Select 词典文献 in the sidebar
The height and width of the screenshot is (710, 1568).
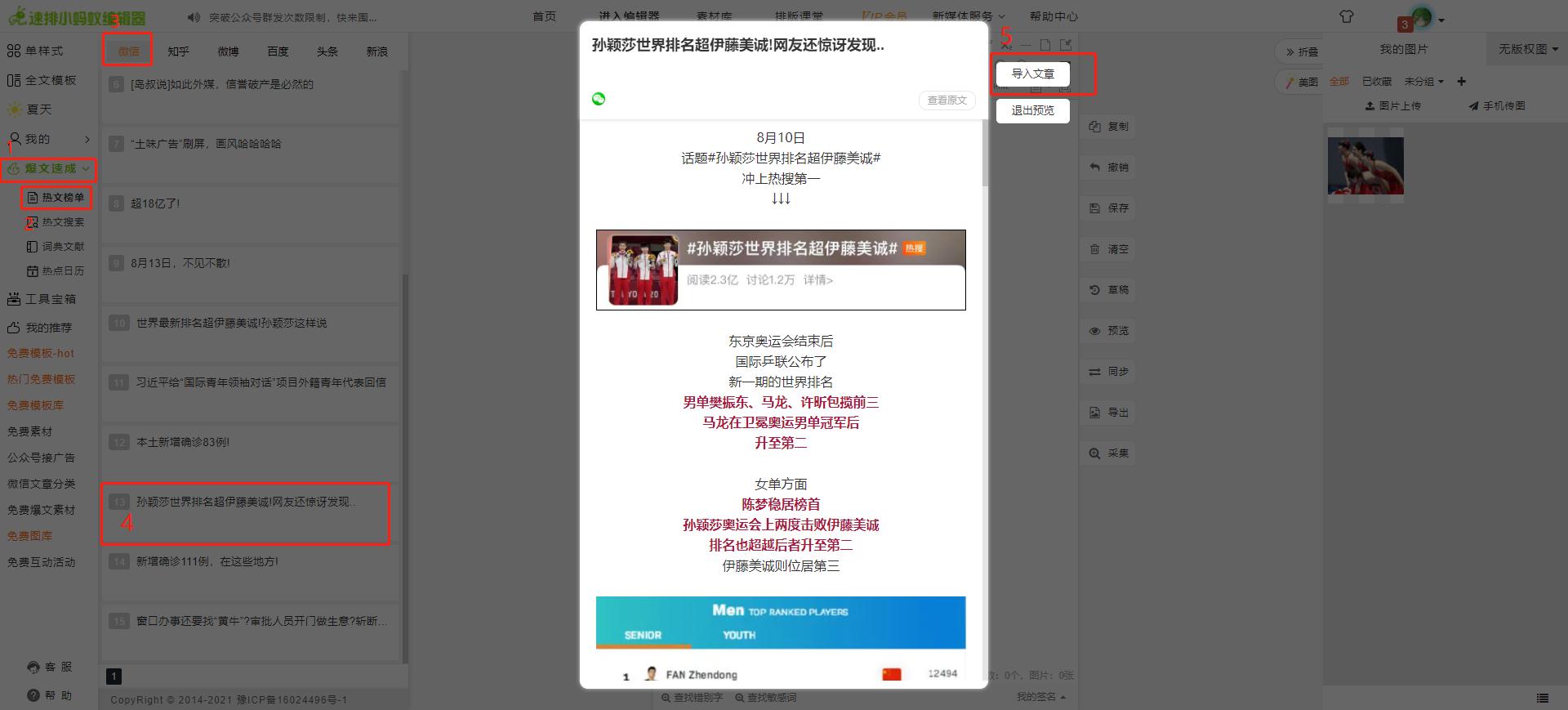[56, 246]
